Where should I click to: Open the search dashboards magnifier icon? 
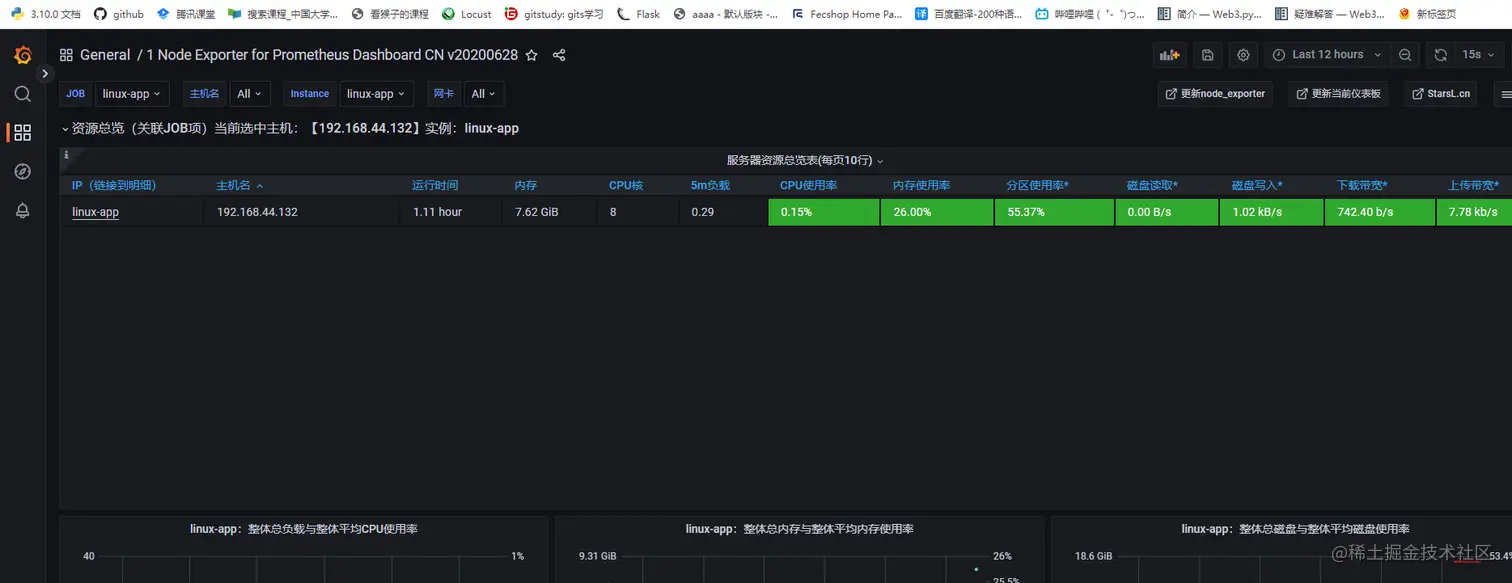(x=22, y=94)
